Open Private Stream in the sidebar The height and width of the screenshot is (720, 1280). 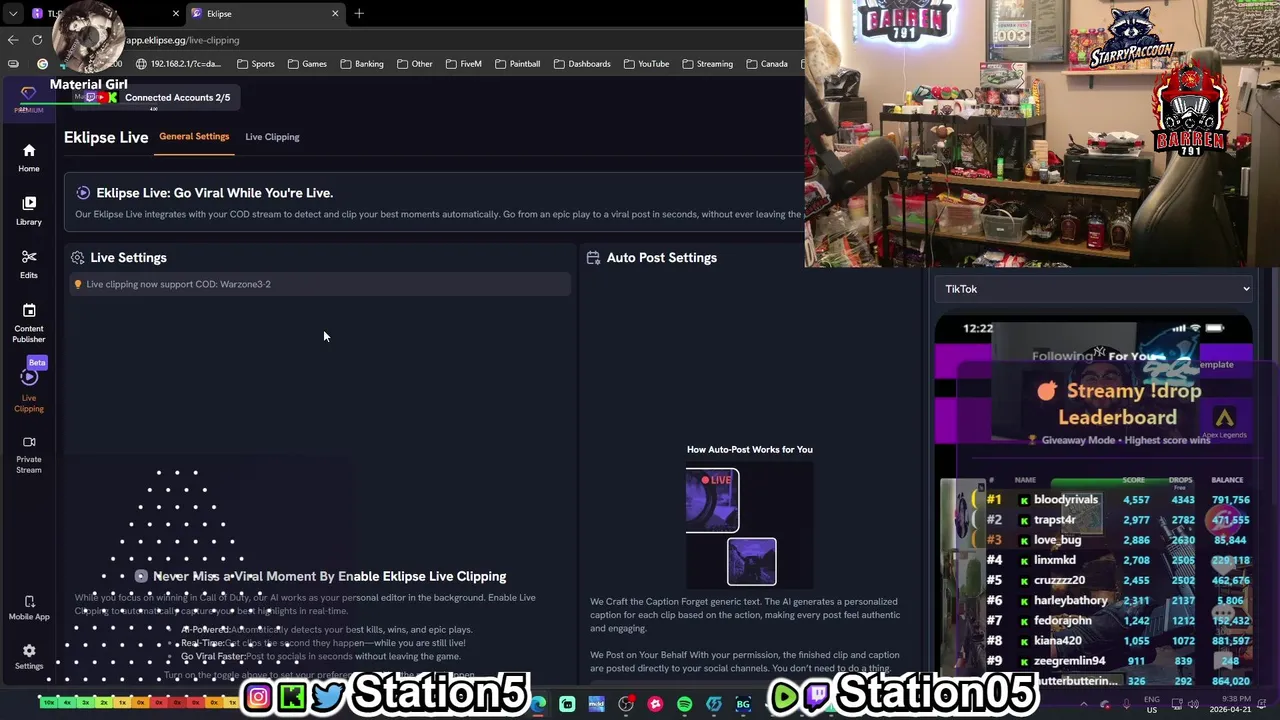pos(29,455)
